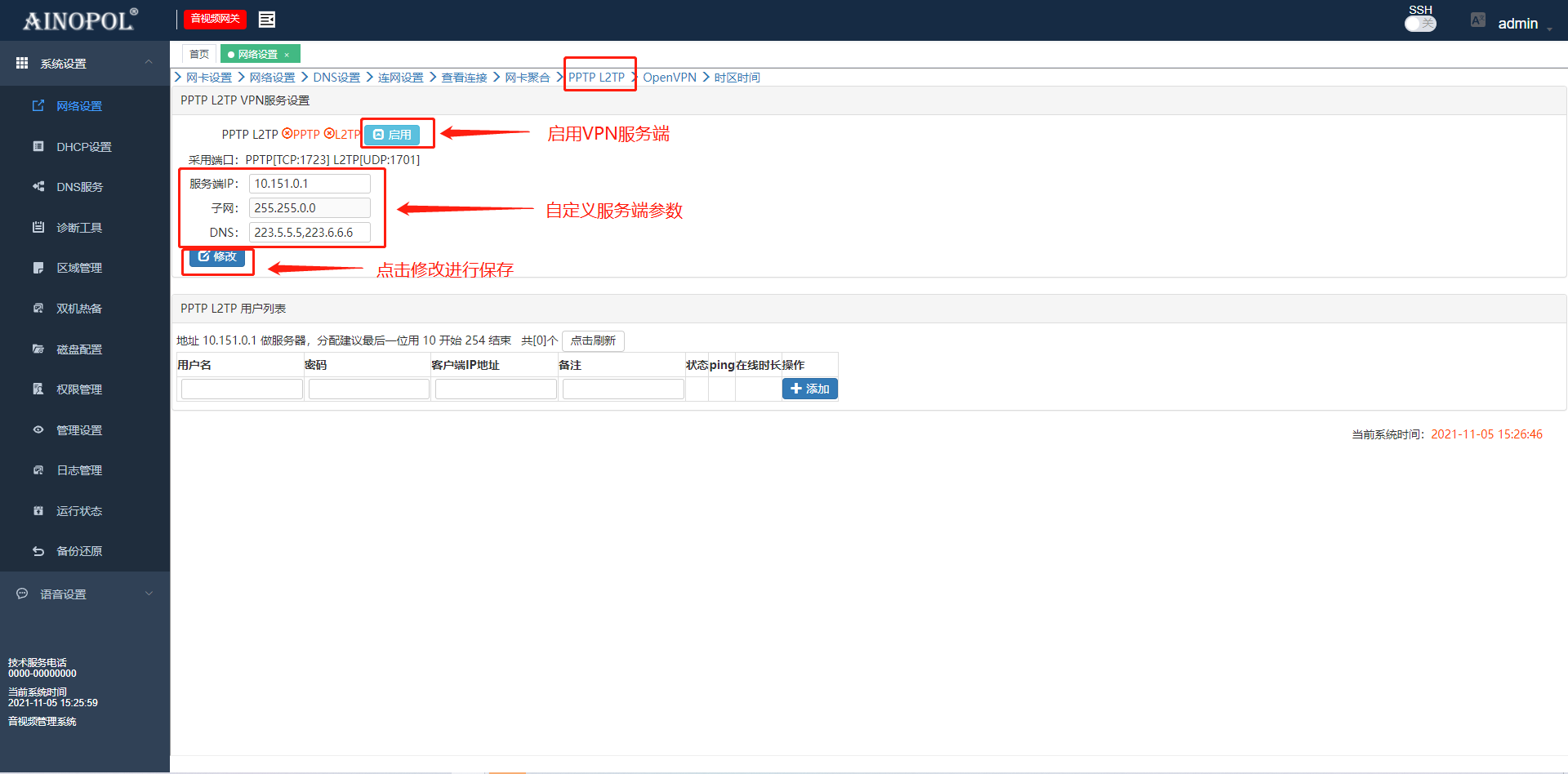Click the 备份还原 restore arrow icon

[38, 551]
